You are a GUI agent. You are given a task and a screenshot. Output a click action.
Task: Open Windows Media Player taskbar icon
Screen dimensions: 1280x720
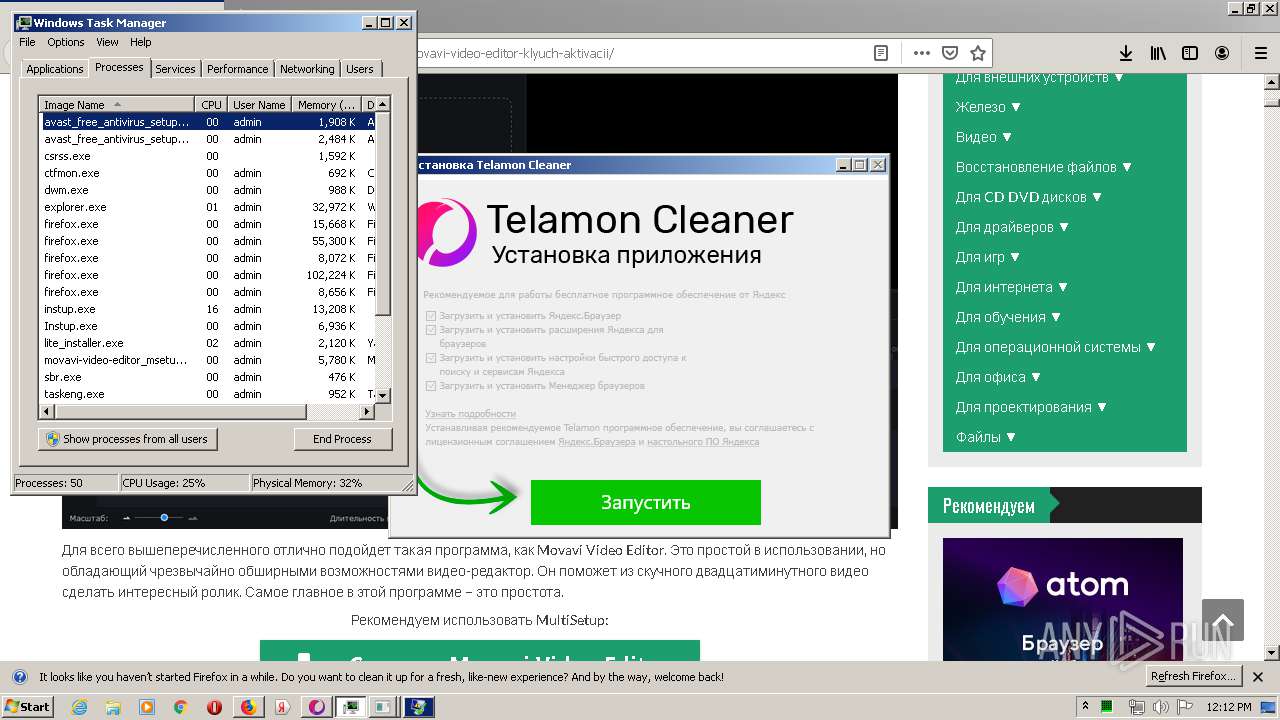click(147, 707)
